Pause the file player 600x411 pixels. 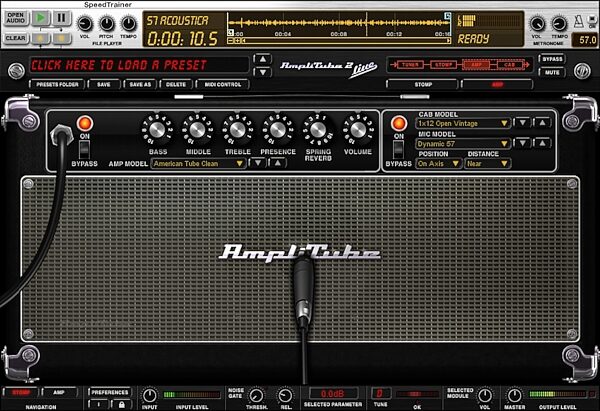point(61,18)
